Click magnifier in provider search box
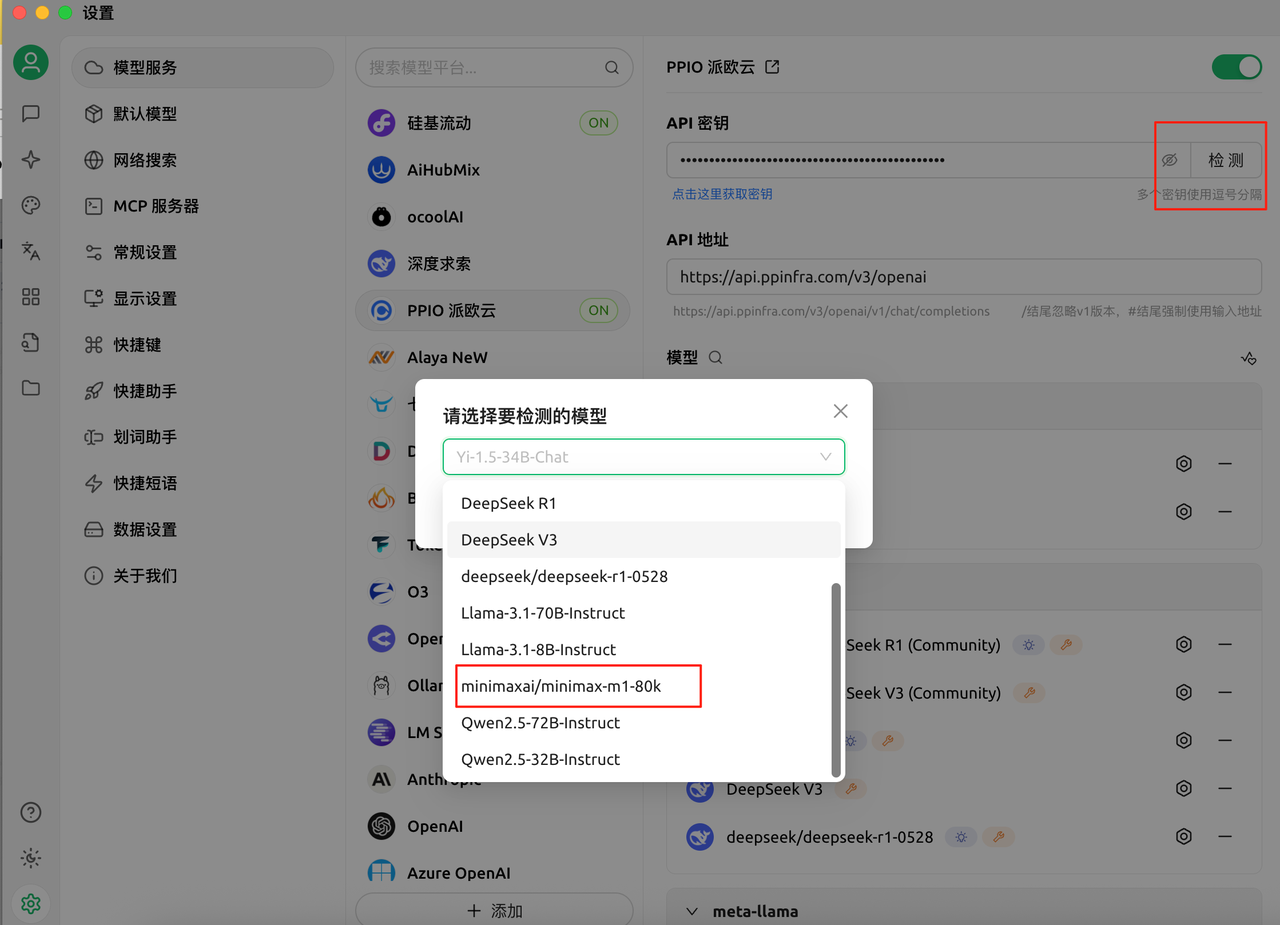 pyautogui.click(x=612, y=68)
